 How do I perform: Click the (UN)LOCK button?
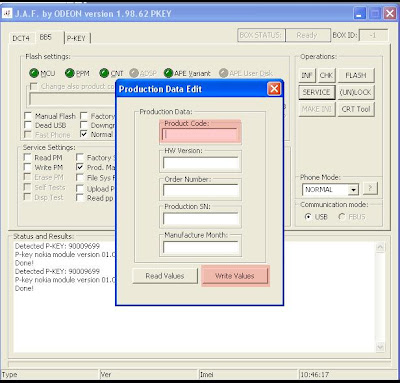pyautogui.click(x=356, y=92)
